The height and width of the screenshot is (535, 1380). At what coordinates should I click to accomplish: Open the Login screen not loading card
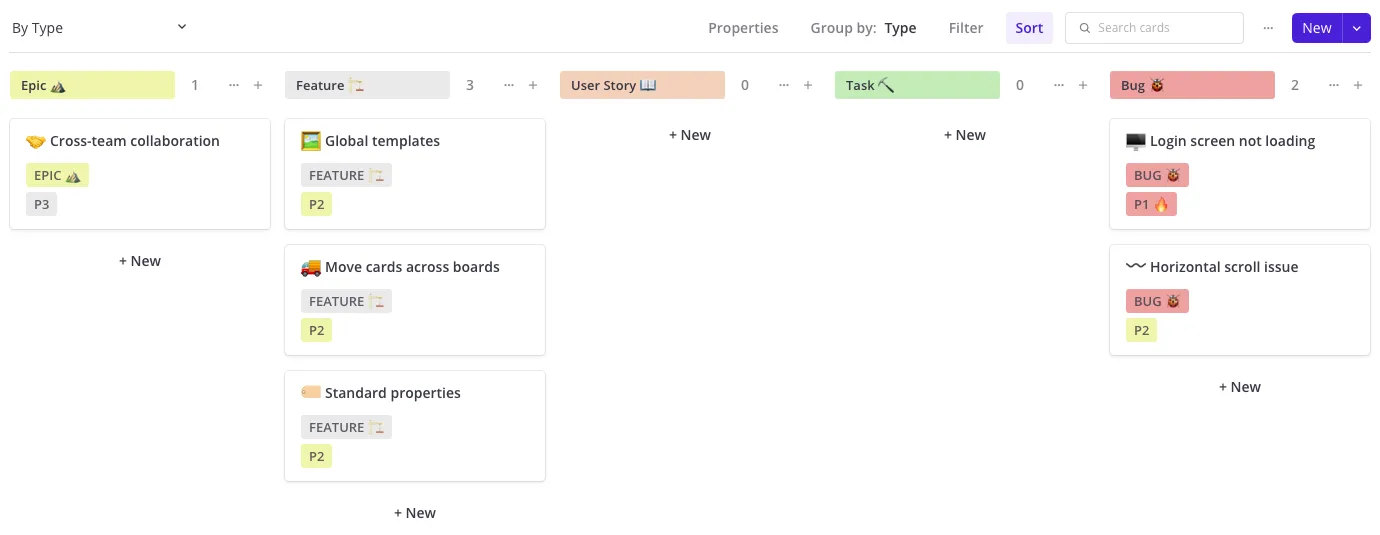point(1240,174)
